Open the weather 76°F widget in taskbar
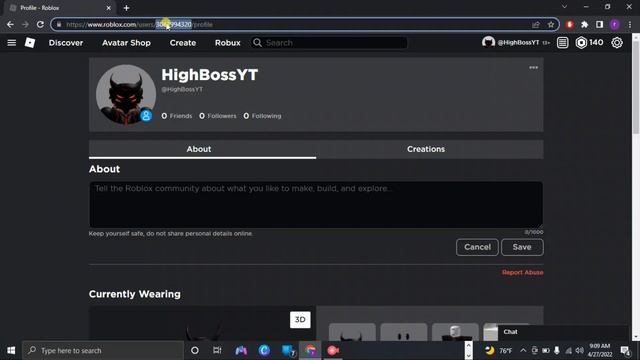 (499, 350)
